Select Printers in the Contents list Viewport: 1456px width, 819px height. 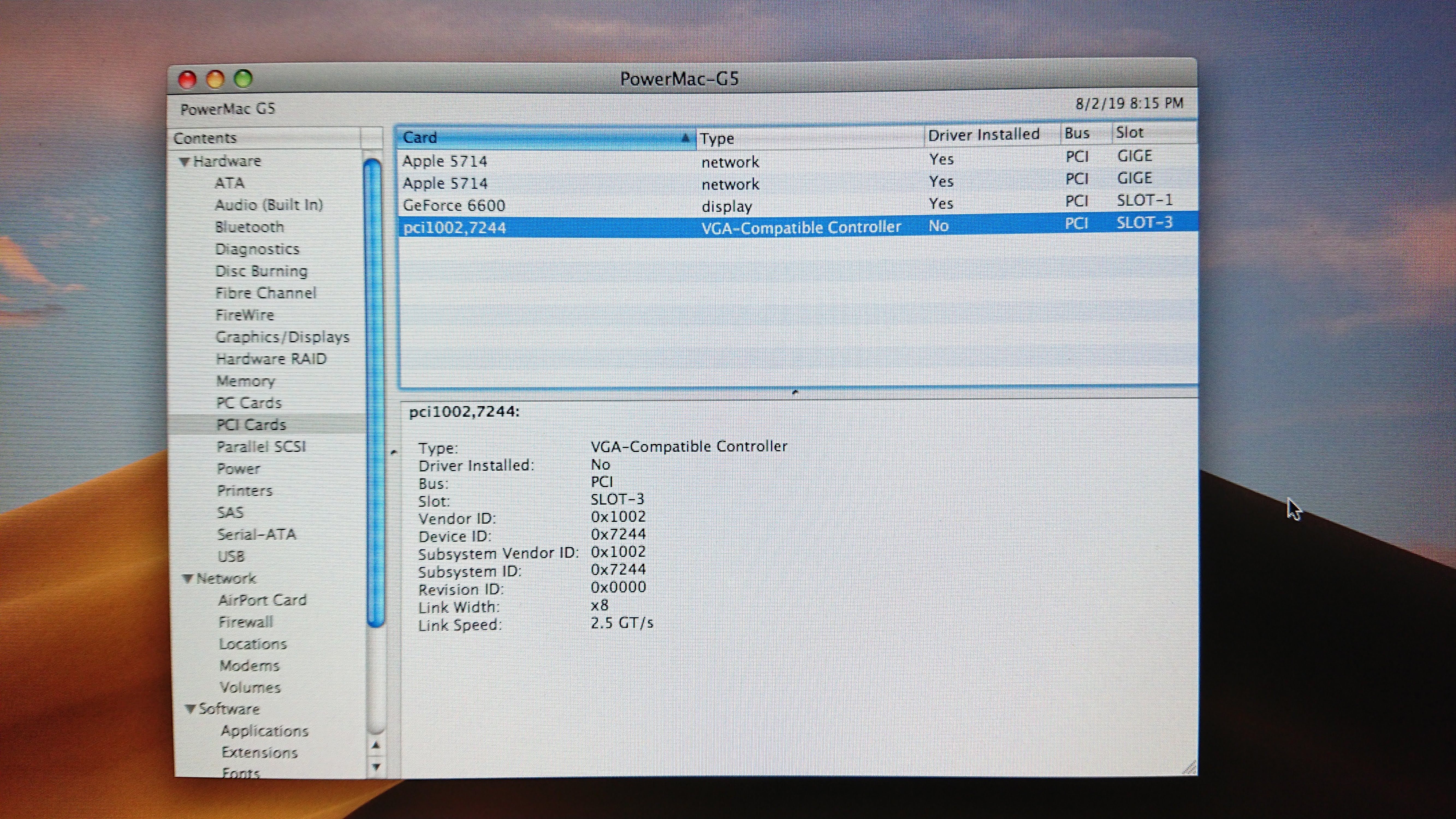[245, 491]
